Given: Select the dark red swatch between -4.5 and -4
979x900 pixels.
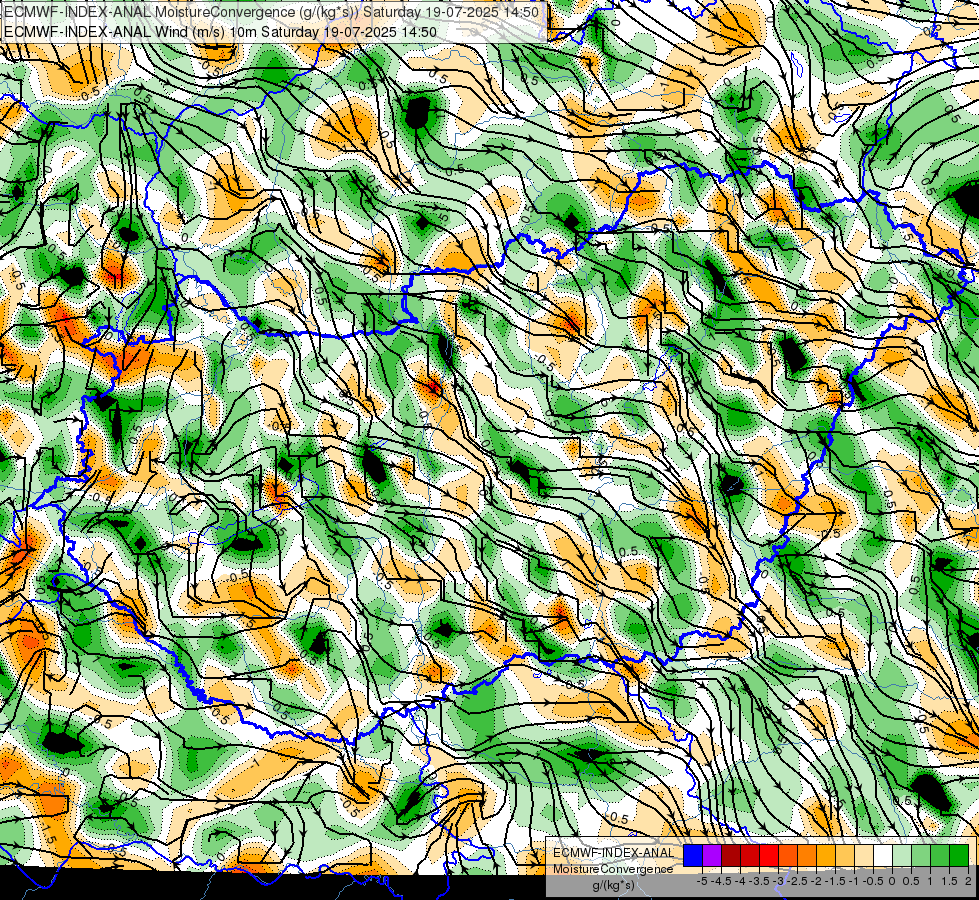Looking at the screenshot, I should click(731, 856).
